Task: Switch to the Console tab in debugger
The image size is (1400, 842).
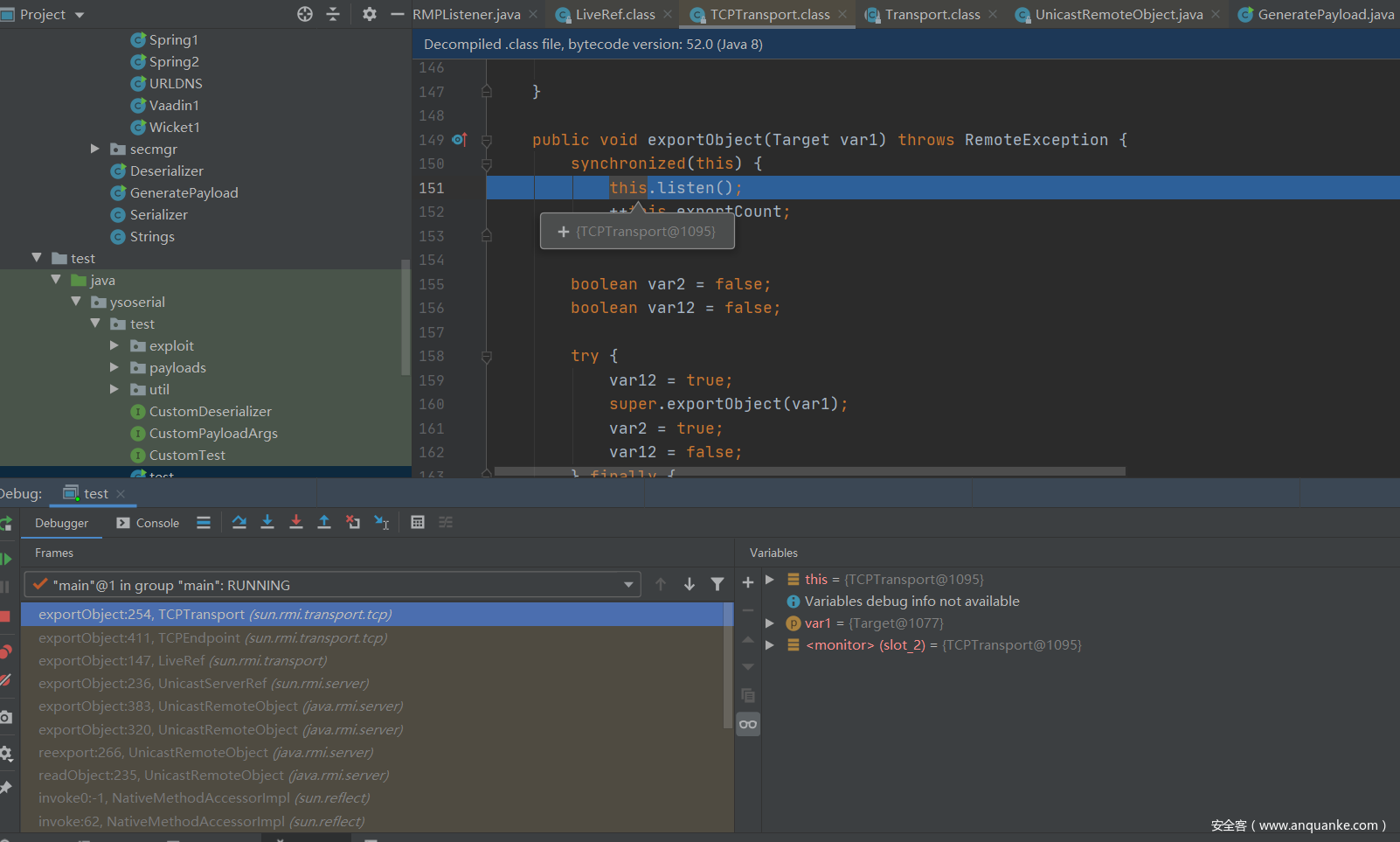Action: (x=148, y=523)
